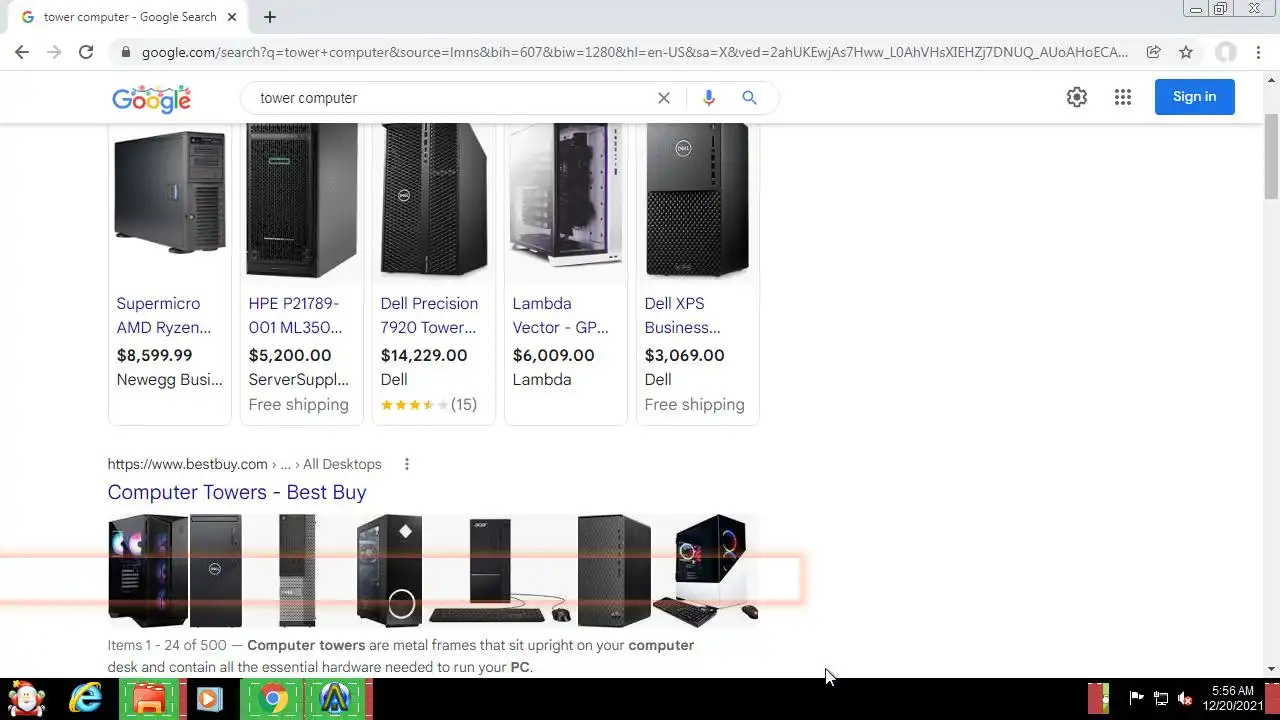Click the $8,599.99 price

click(154, 355)
